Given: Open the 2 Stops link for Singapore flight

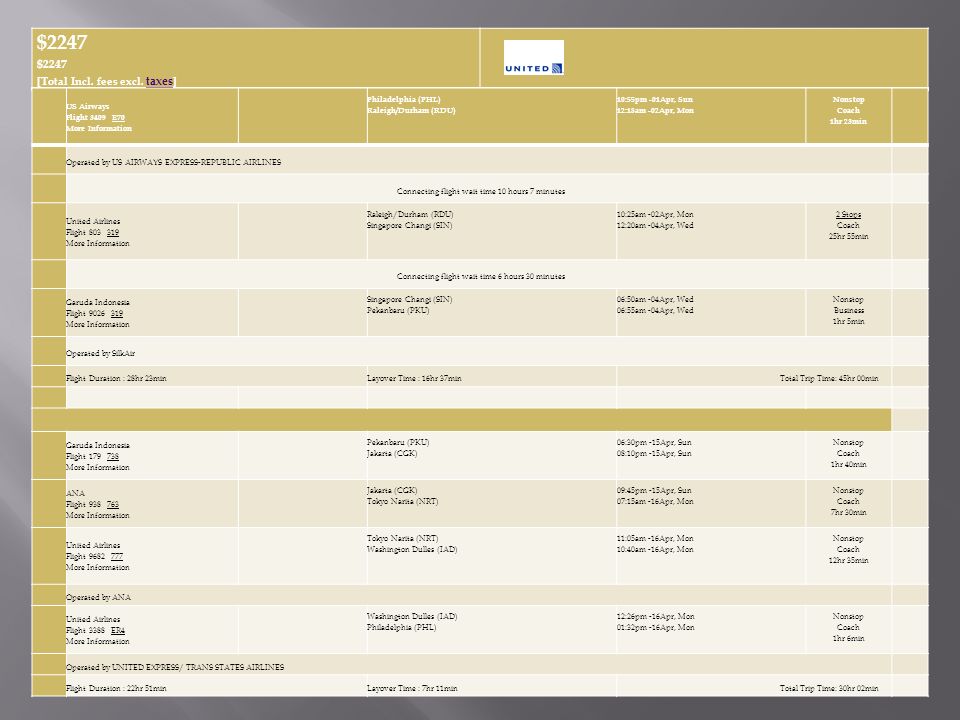Looking at the screenshot, I should coord(848,215).
